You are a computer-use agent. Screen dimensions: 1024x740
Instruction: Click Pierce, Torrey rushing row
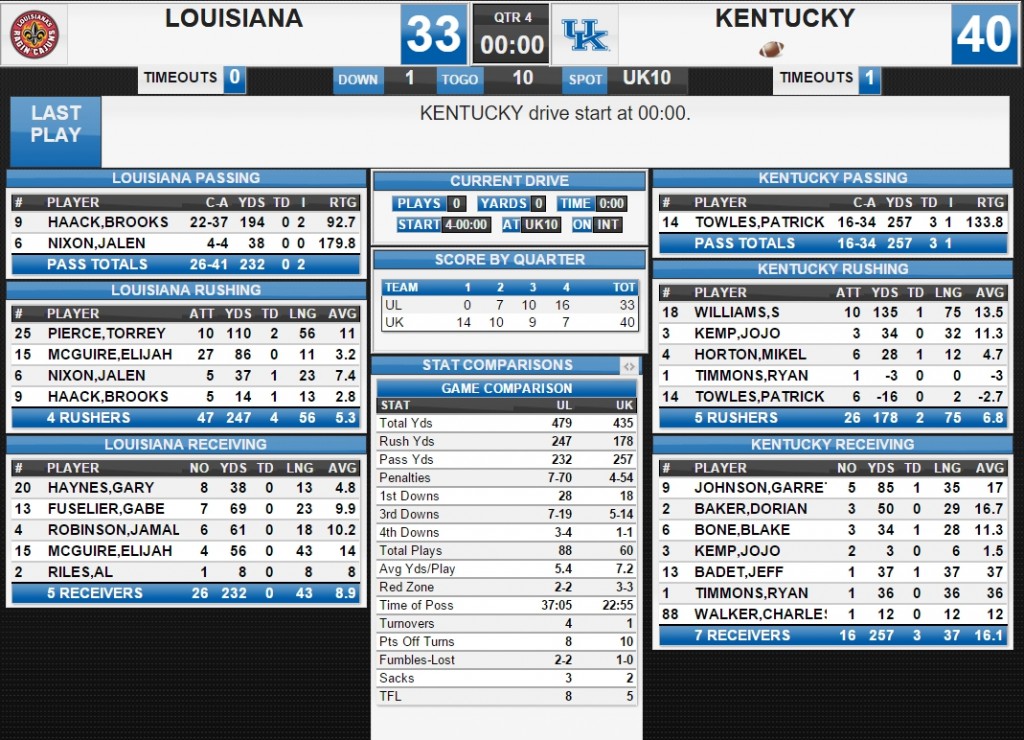click(186, 334)
